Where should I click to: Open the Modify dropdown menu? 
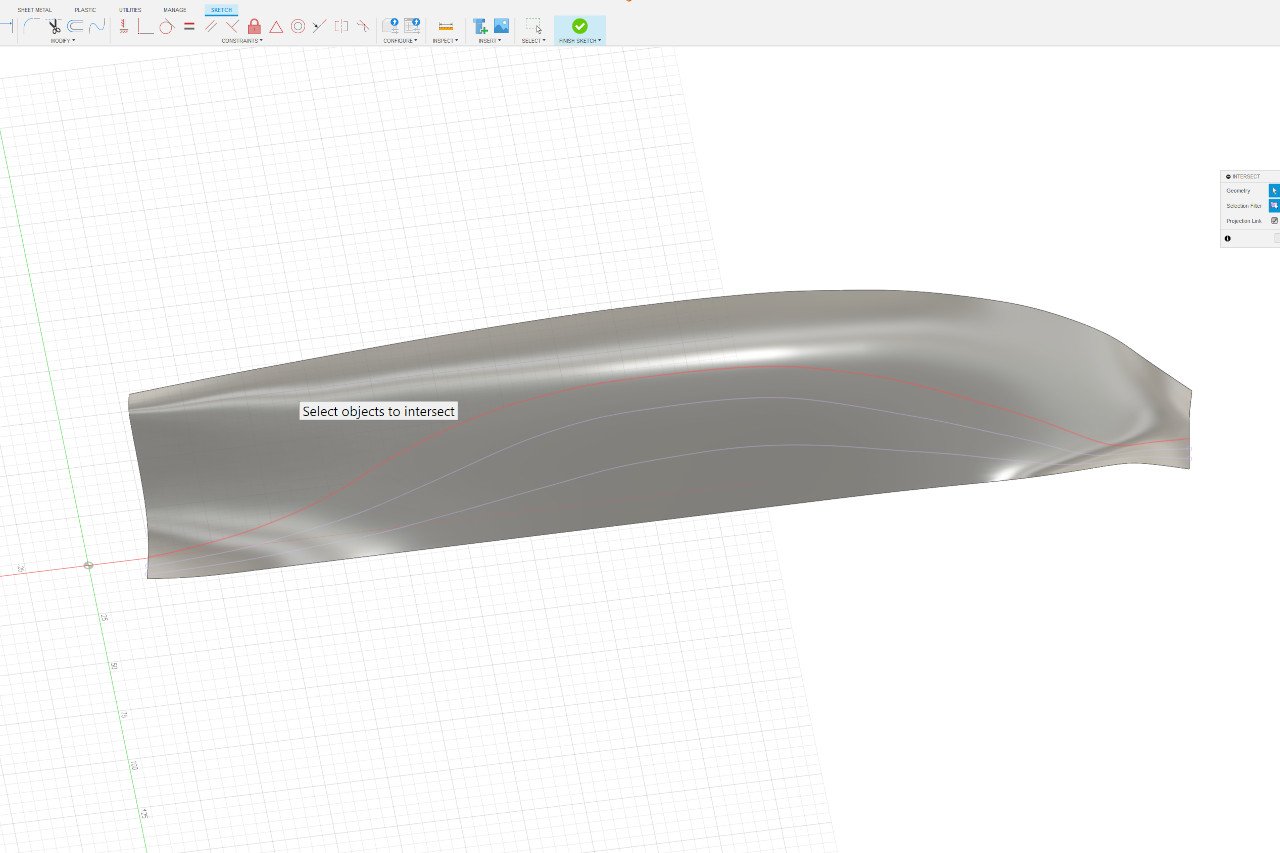(x=62, y=41)
